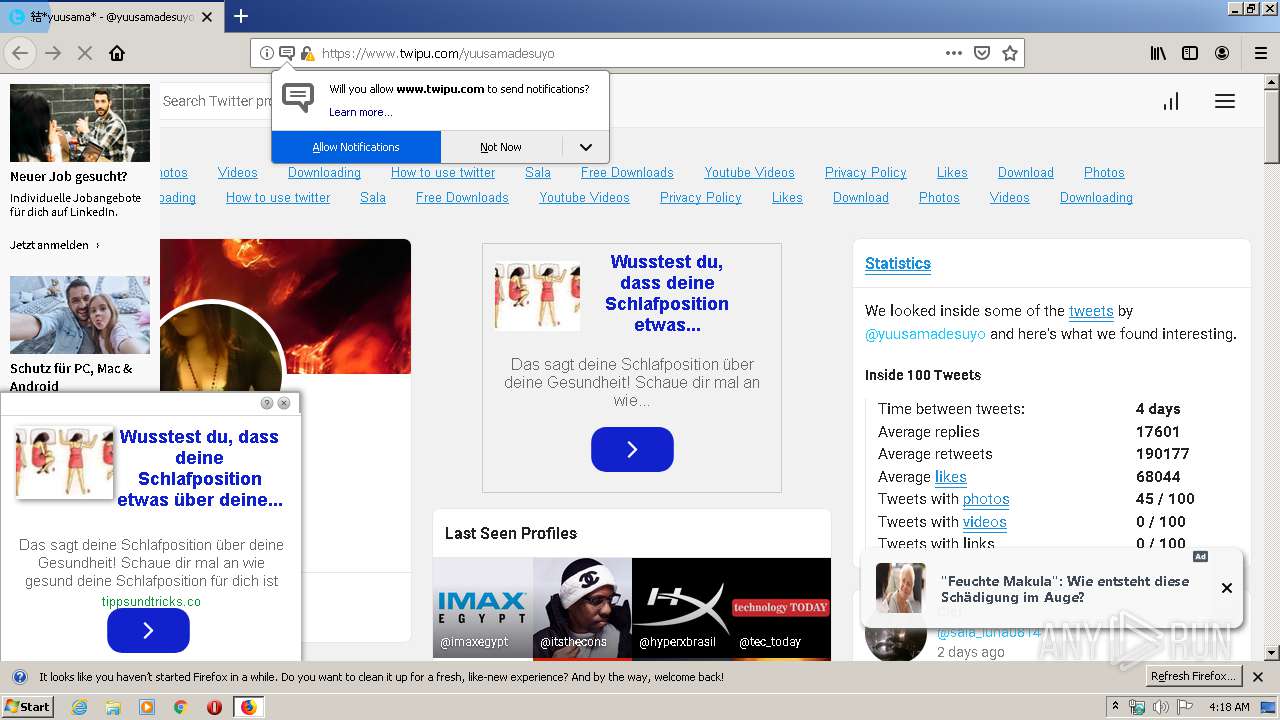Image resolution: width=1280 pixels, height=720 pixels.
Task: Save page to Pocket
Action: tap(982, 53)
